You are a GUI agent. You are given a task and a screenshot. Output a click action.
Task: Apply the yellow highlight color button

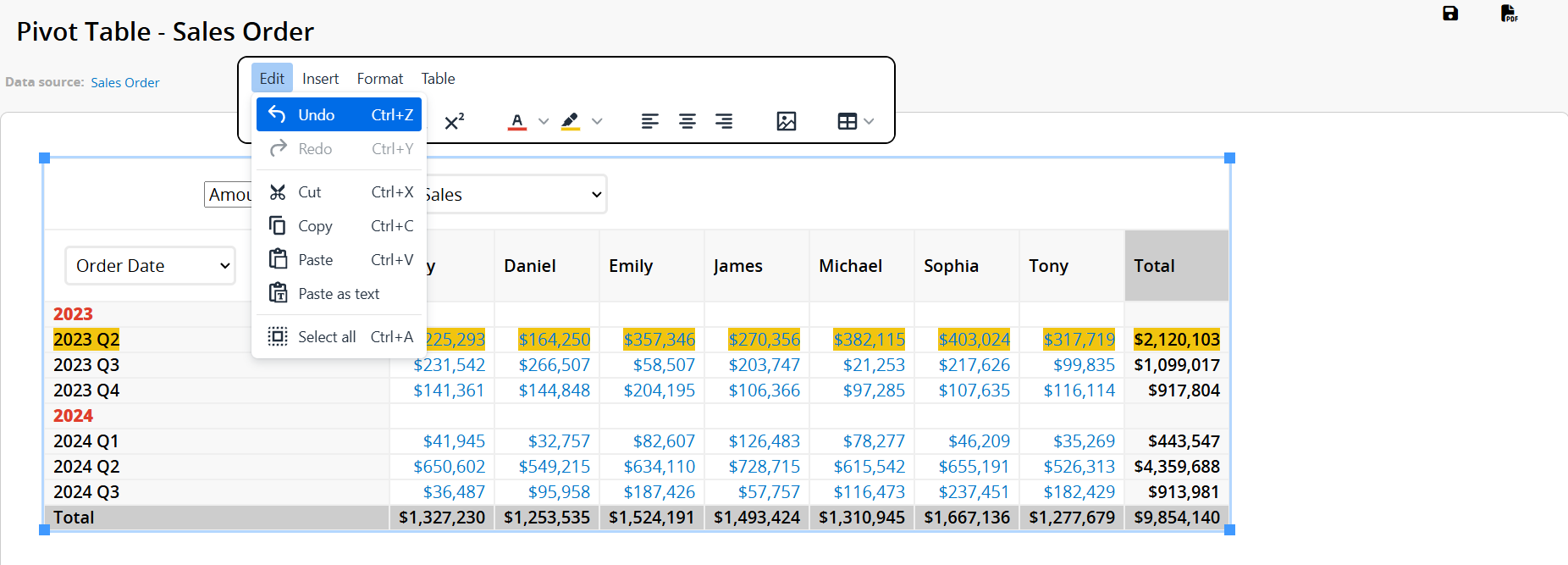(571, 121)
